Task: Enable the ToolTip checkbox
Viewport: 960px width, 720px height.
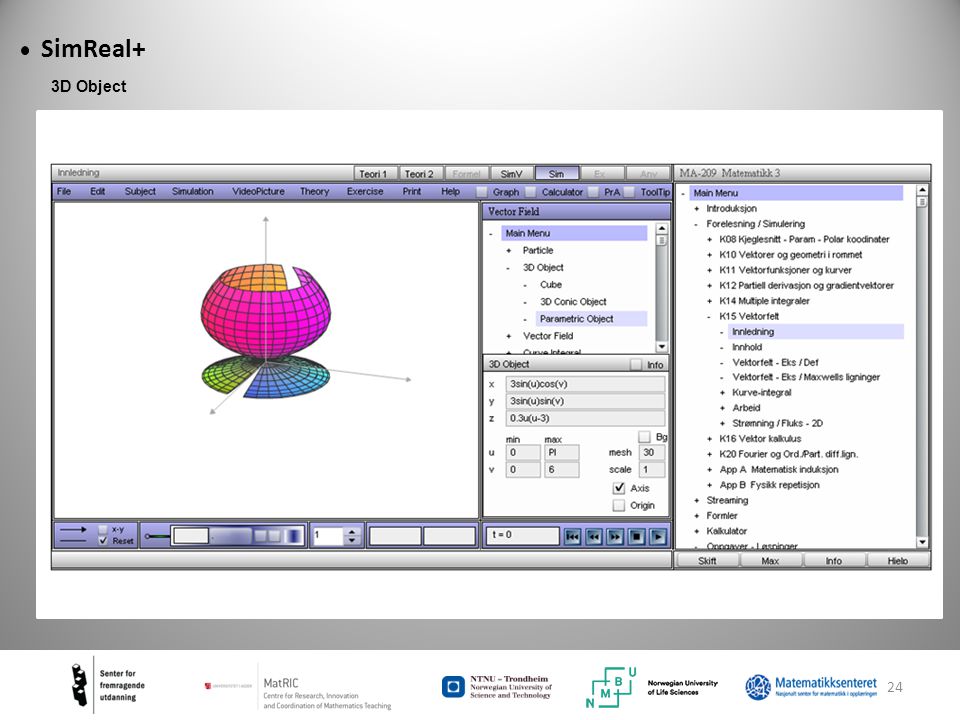Action: [x=629, y=192]
